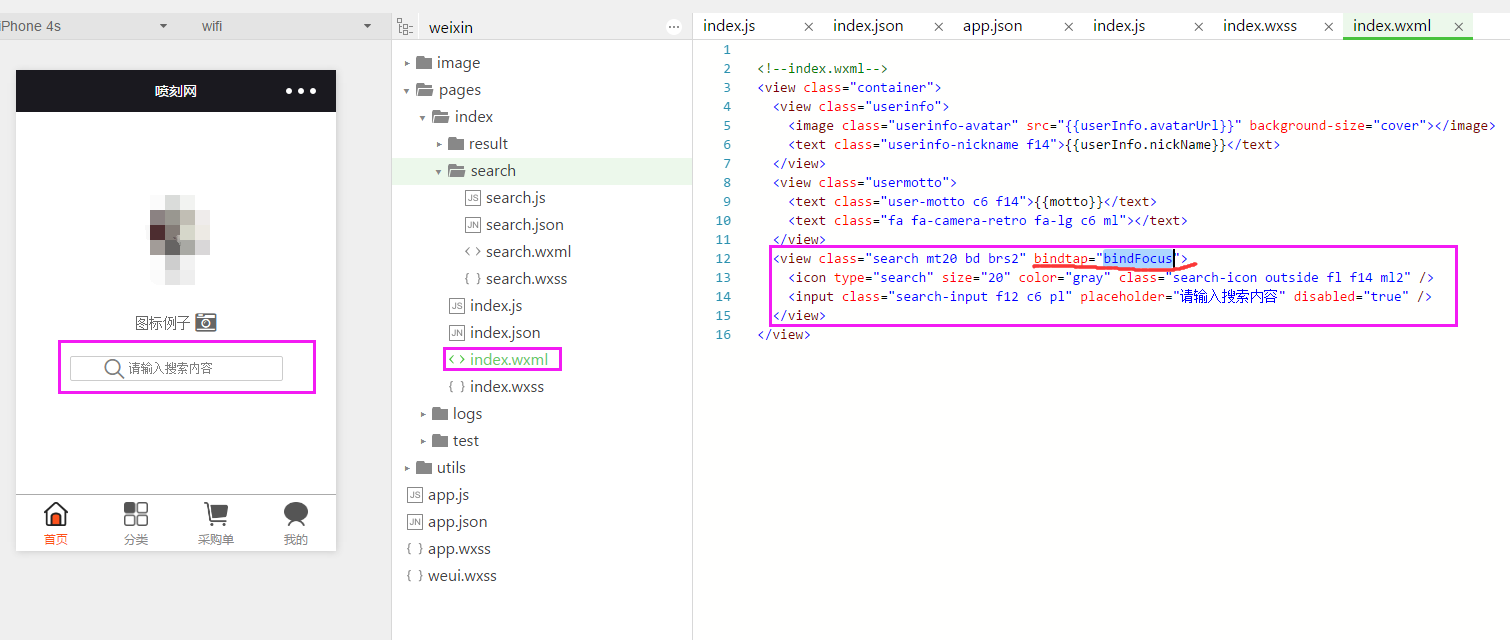1510x640 pixels.
Task: Click the JS icon beside app.js
Action: coord(415,495)
